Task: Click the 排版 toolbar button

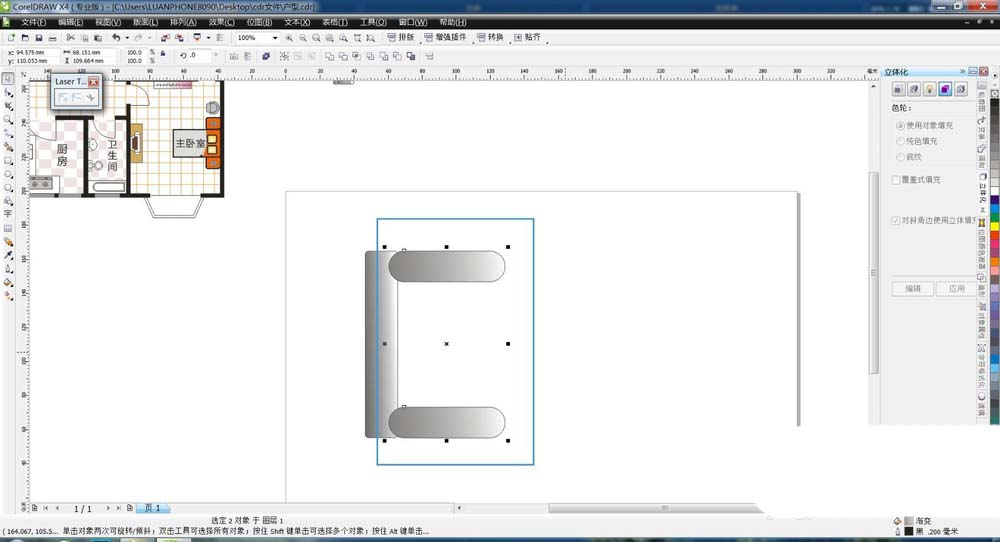Action: coord(401,37)
